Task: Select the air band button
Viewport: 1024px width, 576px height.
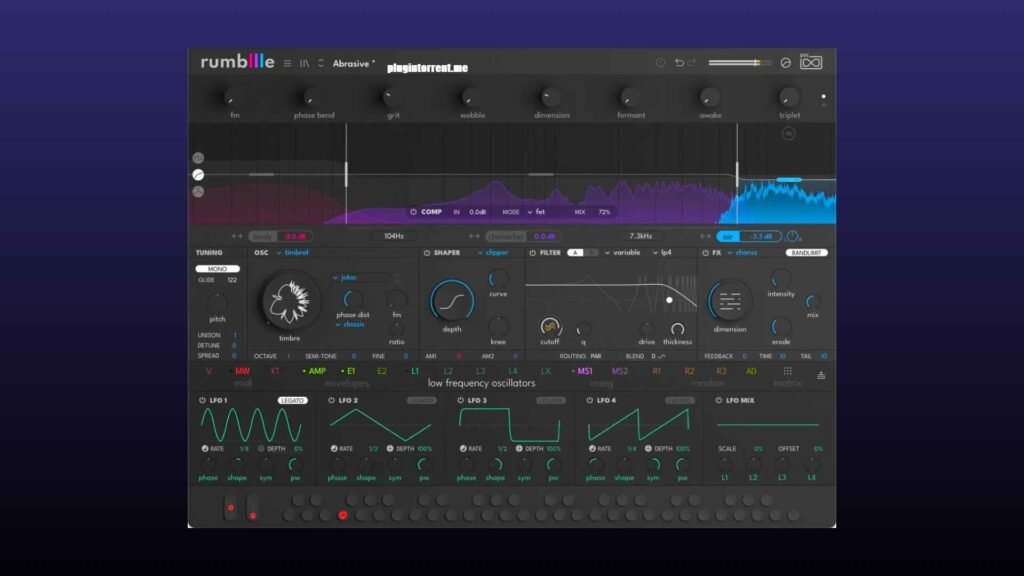Action: (728, 236)
